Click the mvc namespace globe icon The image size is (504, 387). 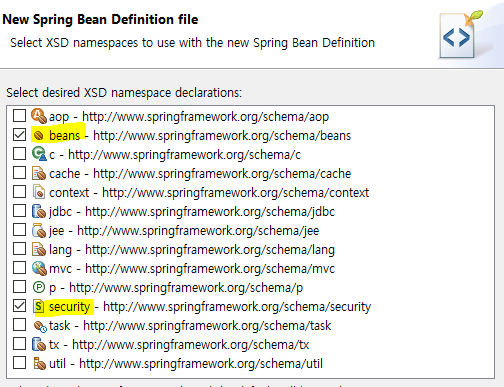coord(39,268)
